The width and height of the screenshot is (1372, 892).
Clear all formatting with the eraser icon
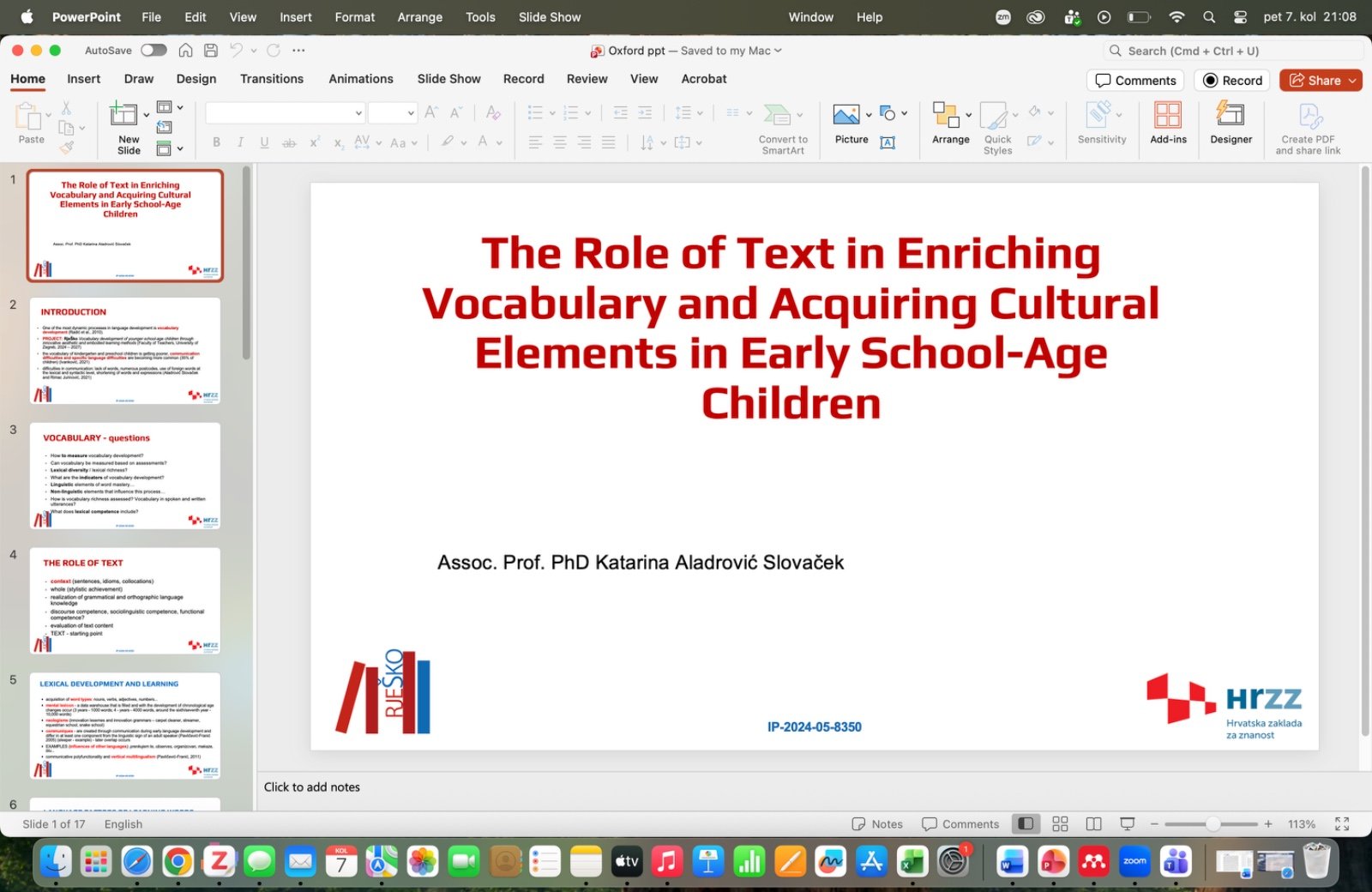(493, 112)
